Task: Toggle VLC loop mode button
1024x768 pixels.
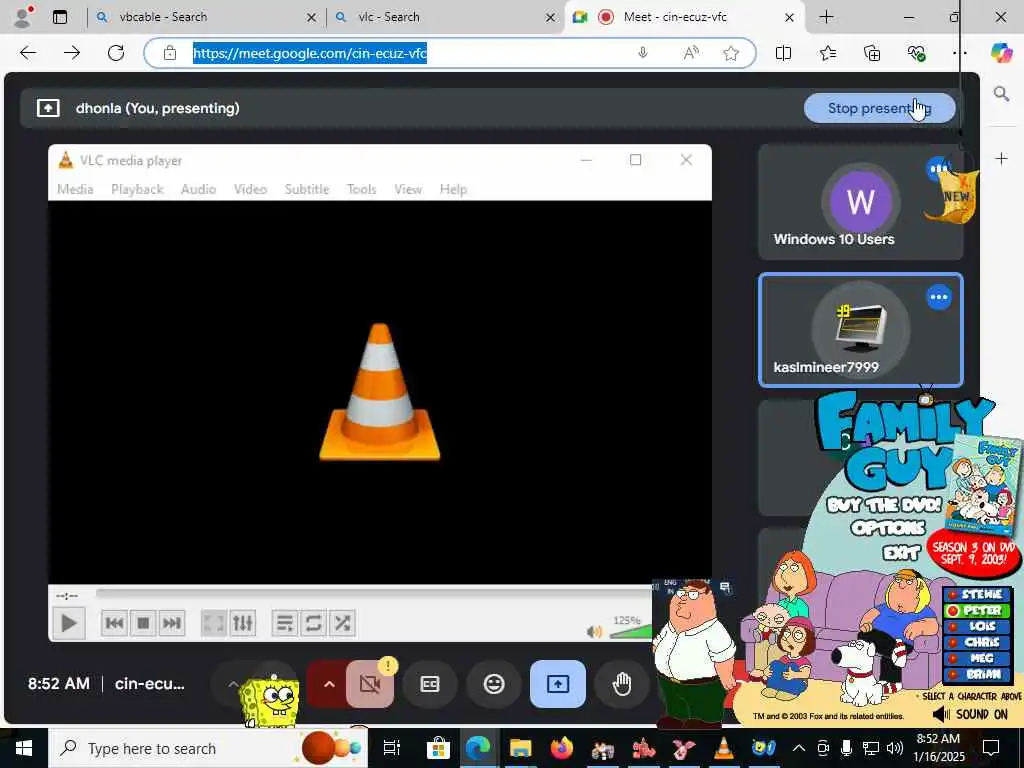Action: (x=313, y=623)
